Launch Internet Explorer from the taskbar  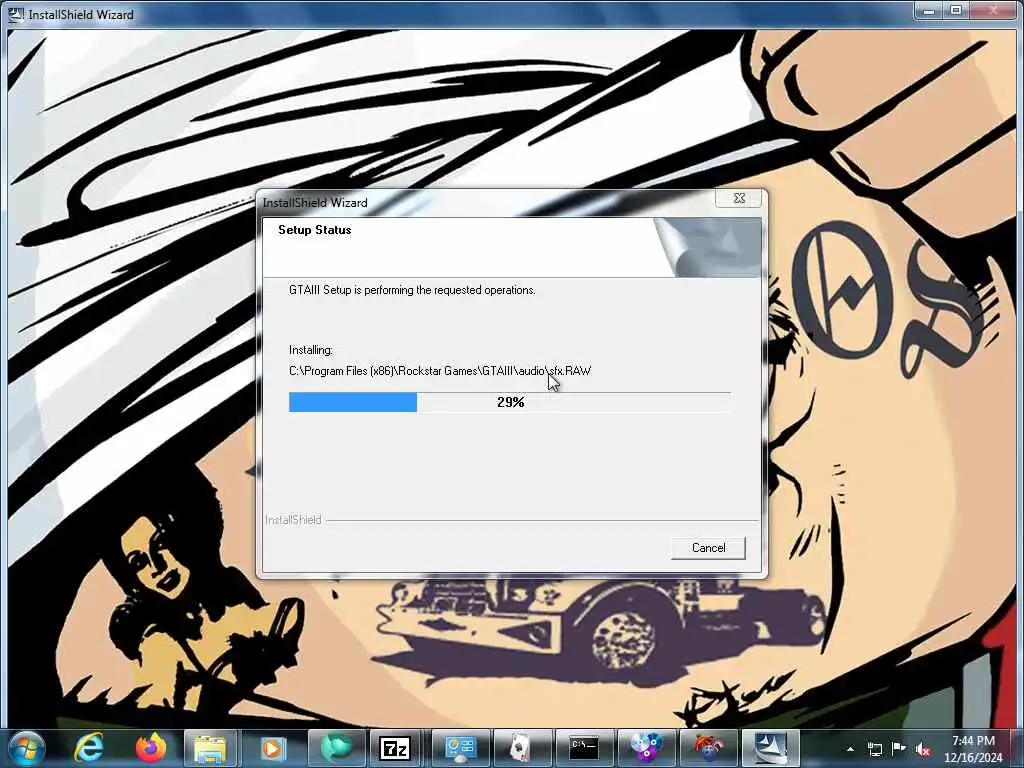coord(88,748)
